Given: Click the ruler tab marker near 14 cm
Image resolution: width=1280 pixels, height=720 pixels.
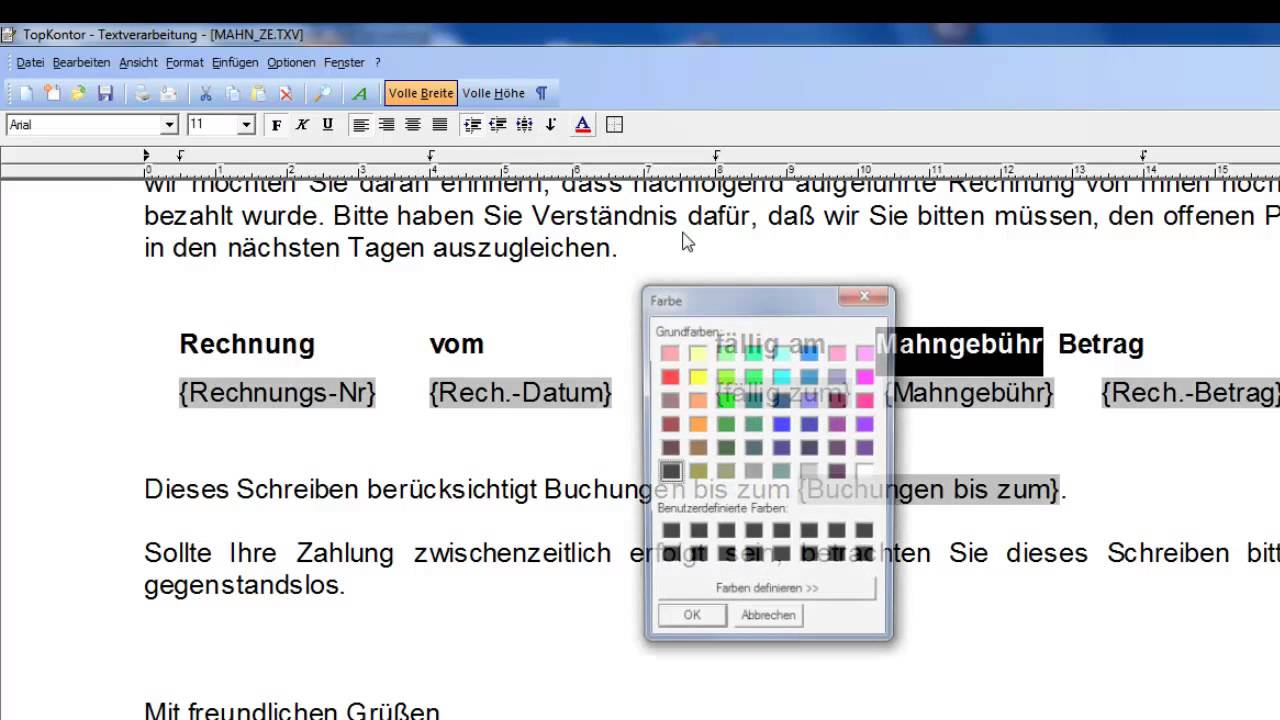Looking at the screenshot, I should [x=1144, y=155].
